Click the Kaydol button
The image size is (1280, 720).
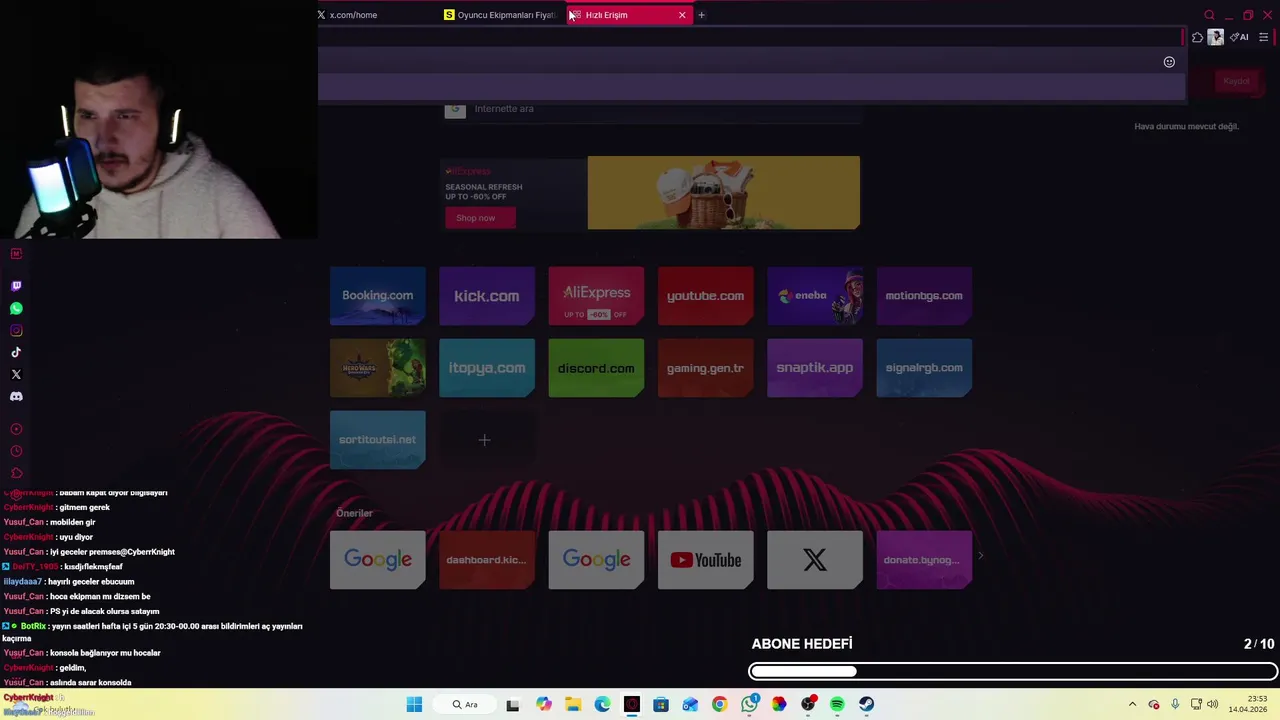(x=1236, y=81)
